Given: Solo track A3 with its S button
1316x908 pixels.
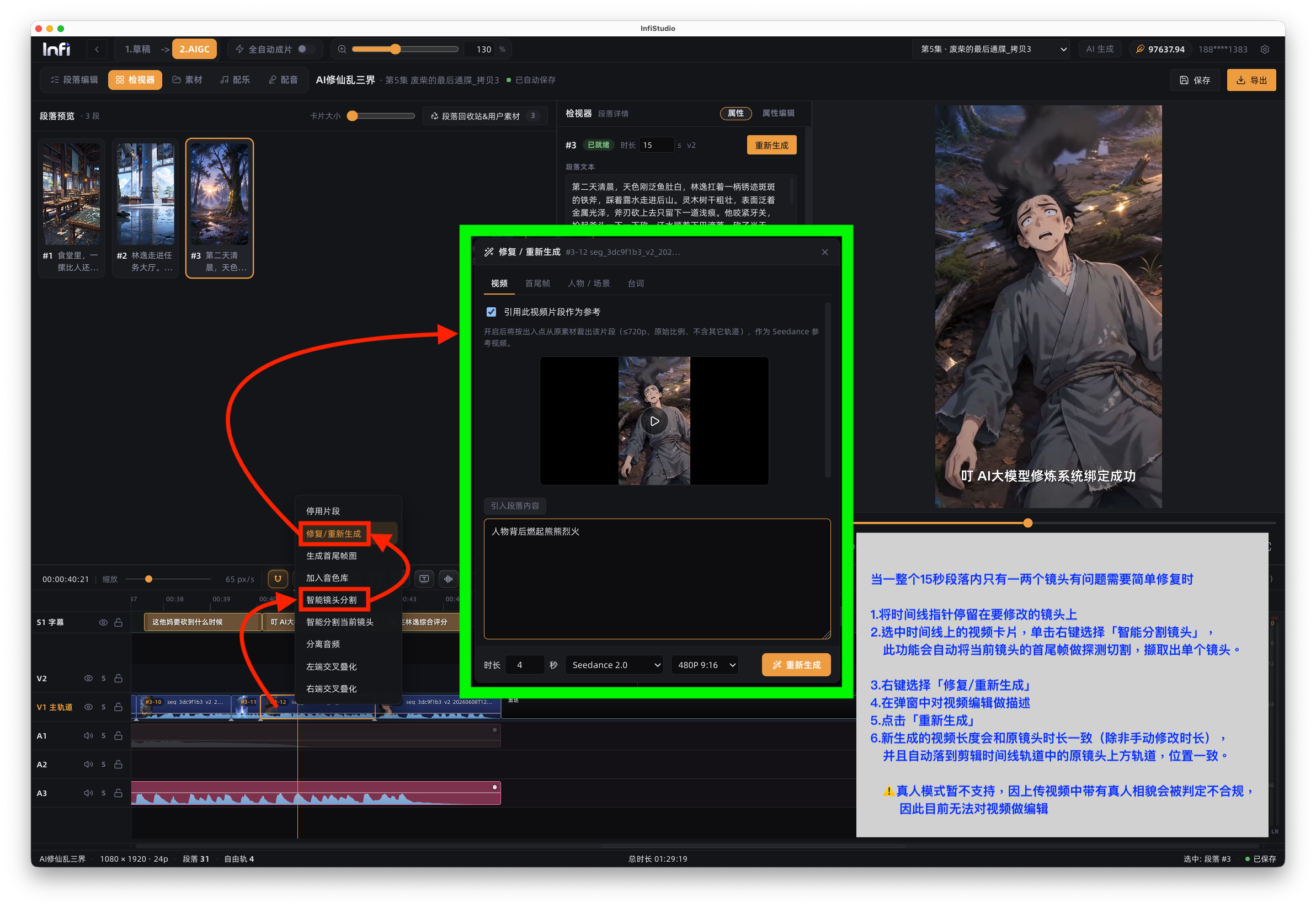Looking at the screenshot, I should [104, 793].
